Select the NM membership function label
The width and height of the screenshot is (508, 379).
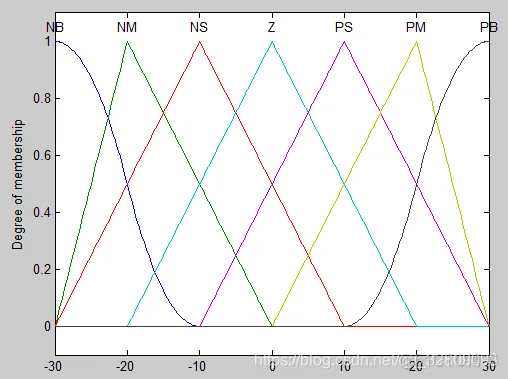(127, 27)
